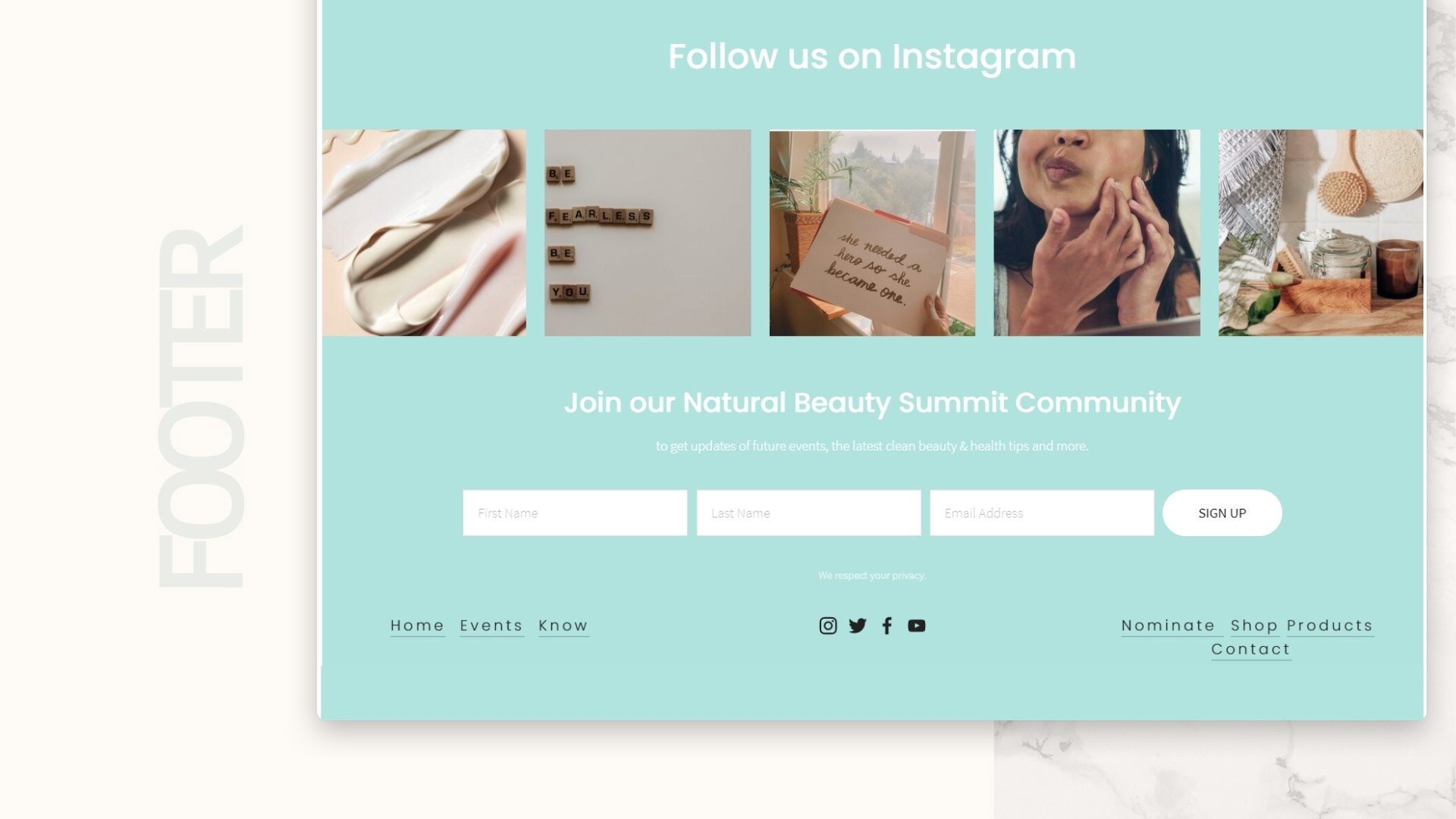Open the Facebook icon in footer

887,626
